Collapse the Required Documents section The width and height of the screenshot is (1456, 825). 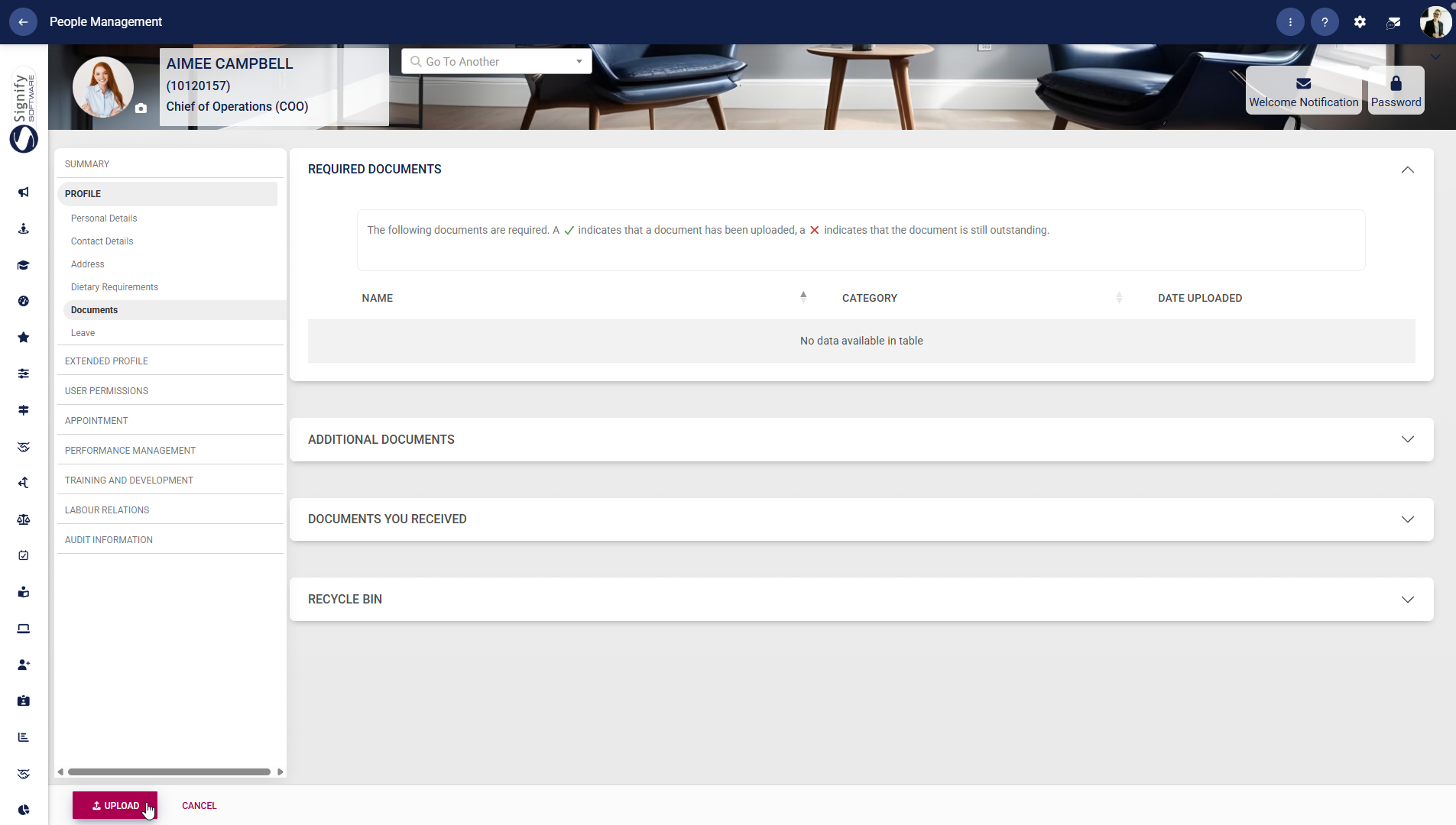click(x=1408, y=170)
